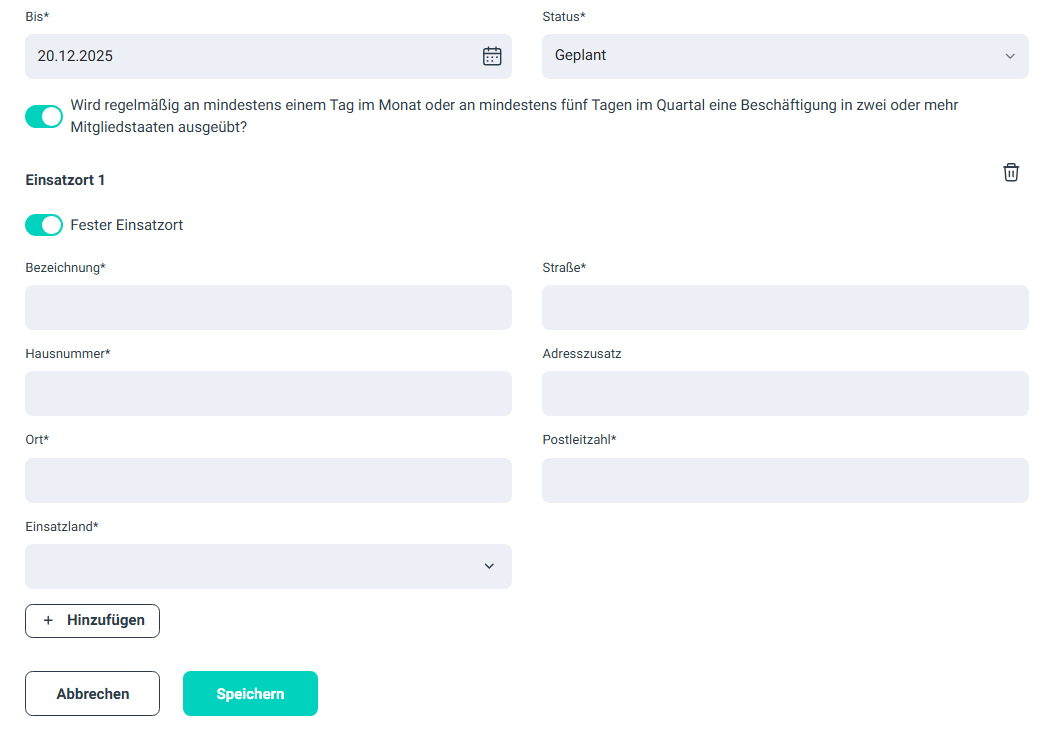Click the Abbrechen button
Image resolution: width=1052 pixels, height=732 pixels.
coord(92,693)
